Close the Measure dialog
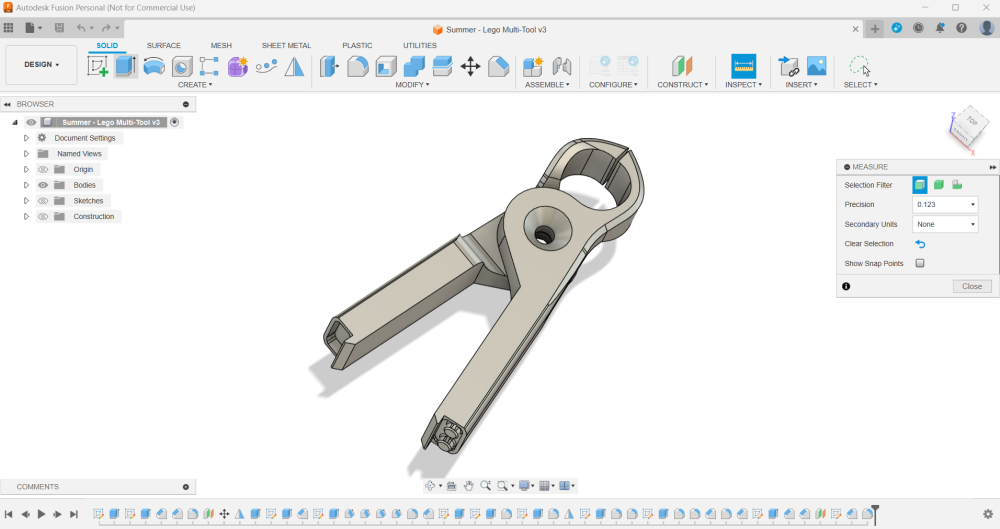The width and height of the screenshot is (1000, 529). [x=972, y=286]
